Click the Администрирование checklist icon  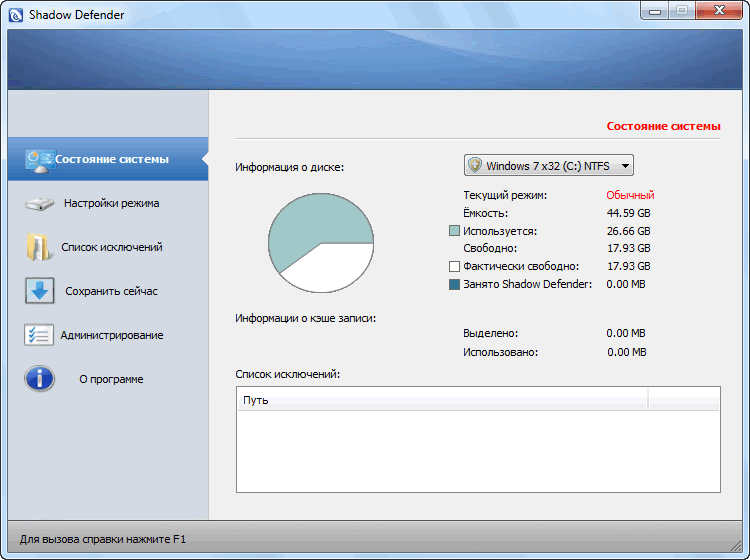pyautogui.click(x=39, y=335)
